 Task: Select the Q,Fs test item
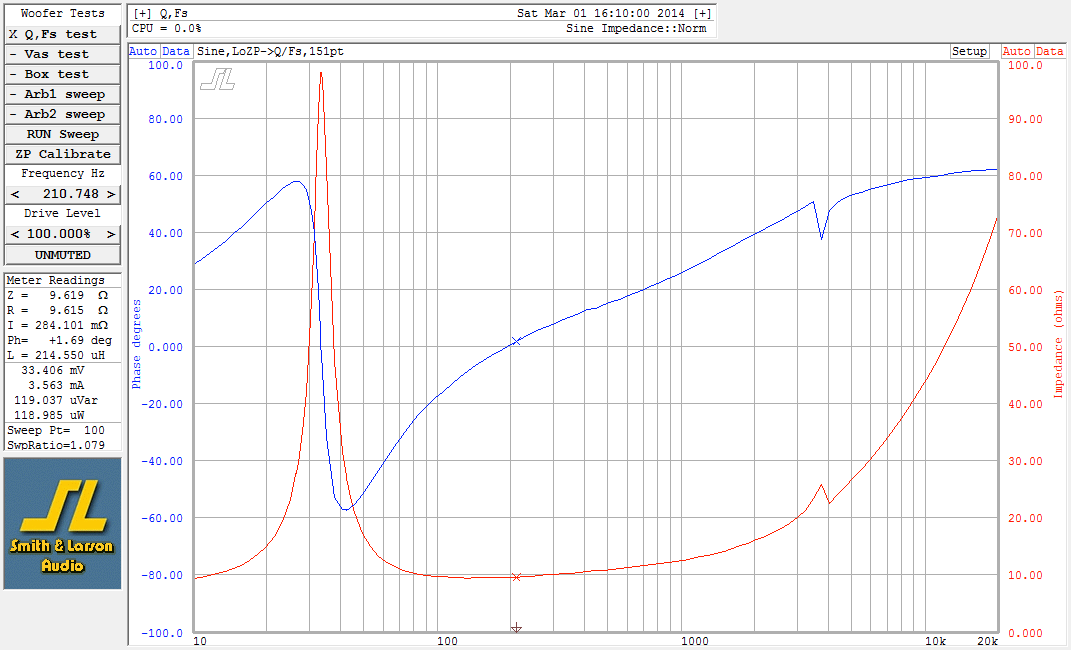[x=62, y=34]
